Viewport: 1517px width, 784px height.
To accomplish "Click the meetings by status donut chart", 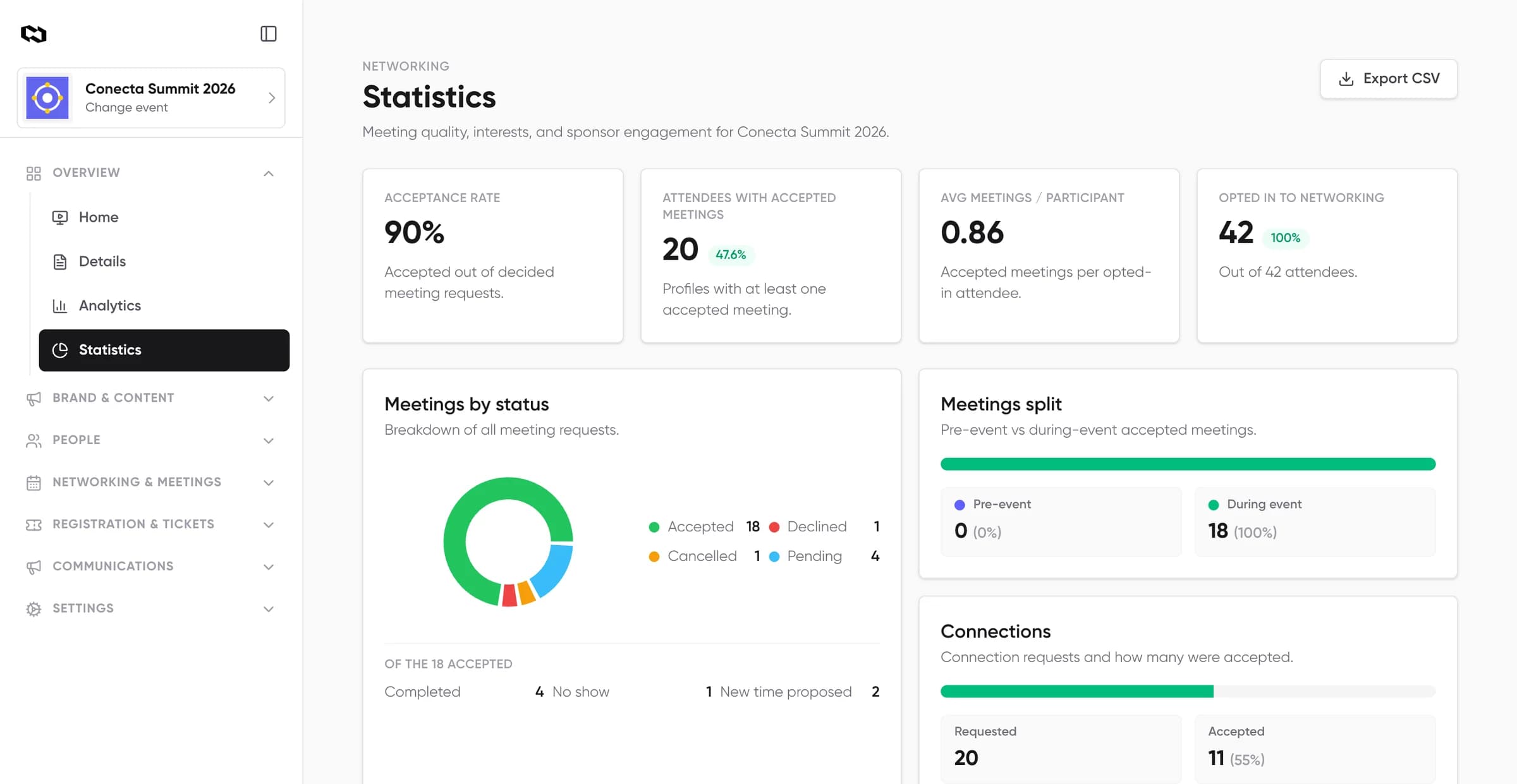I will 508,542.
